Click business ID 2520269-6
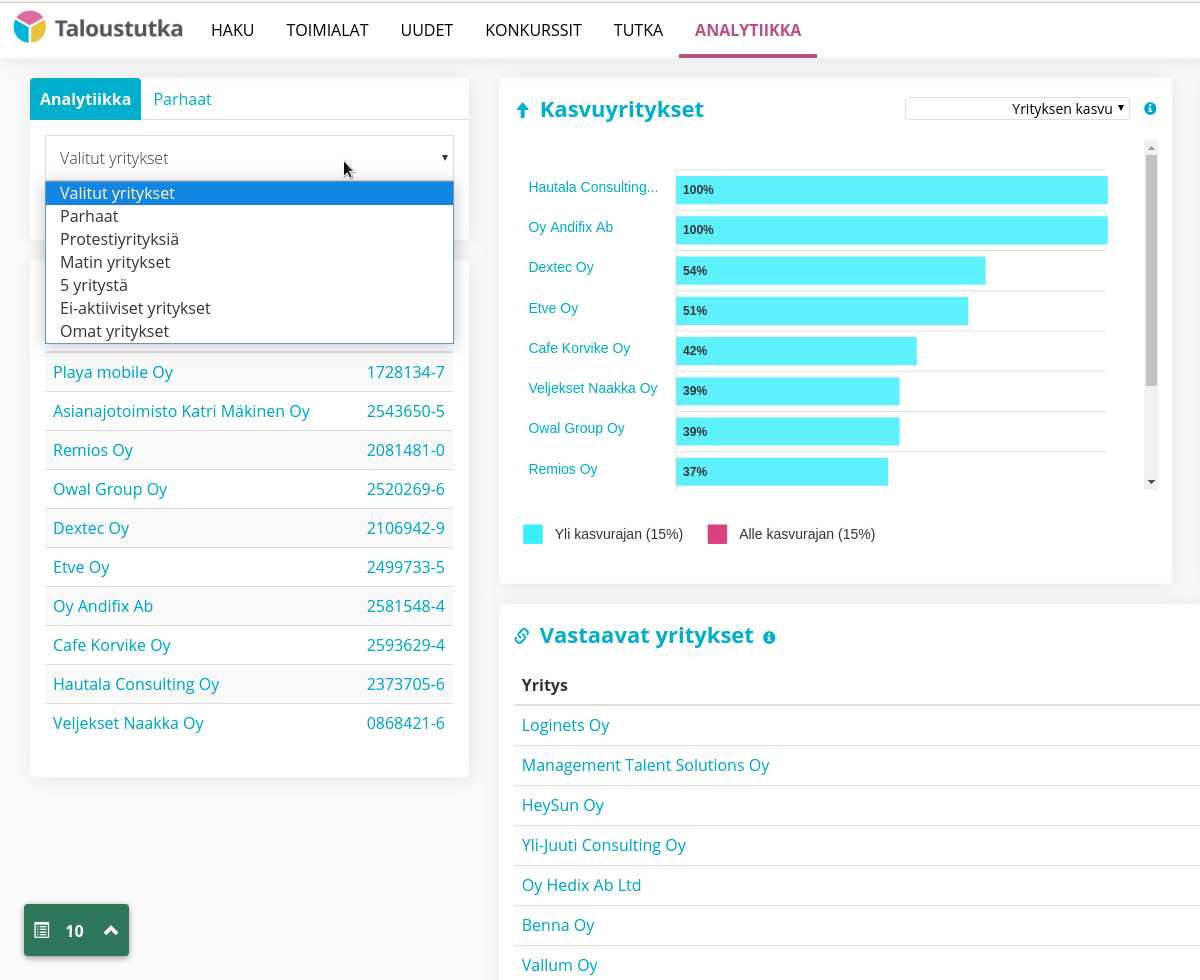This screenshot has width=1200, height=980. [x=405, y=489]
